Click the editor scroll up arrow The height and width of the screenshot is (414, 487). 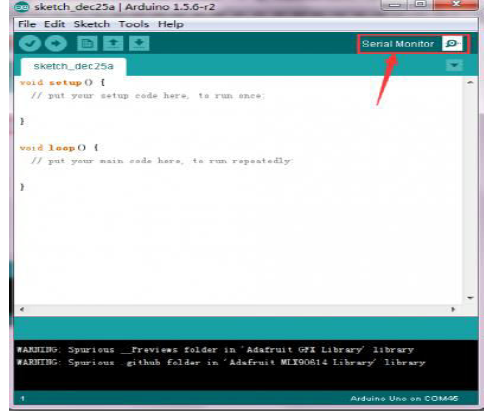[470, 82]
